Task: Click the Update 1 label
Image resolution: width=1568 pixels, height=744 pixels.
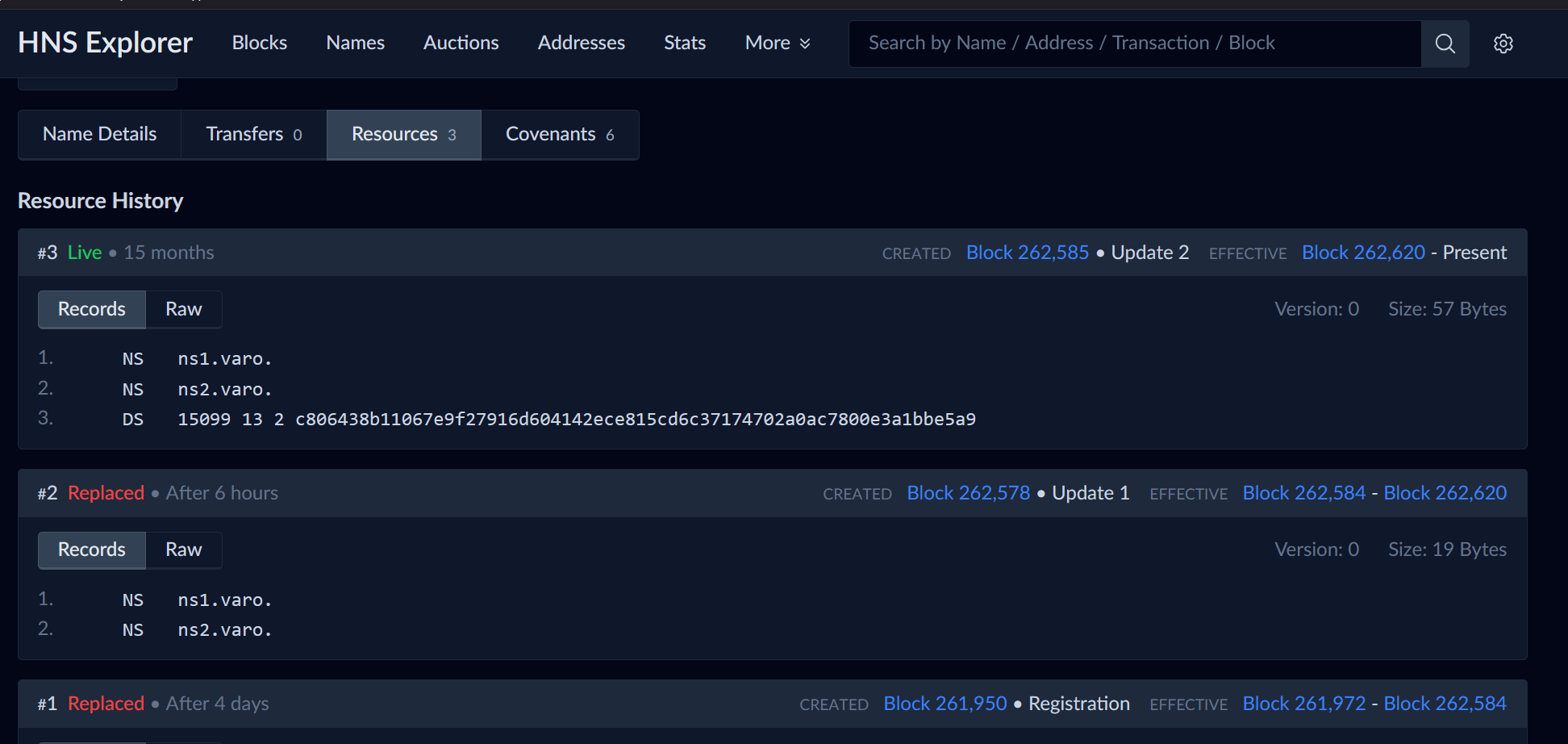Action: pyautogui.click(x=1091, y=493)
